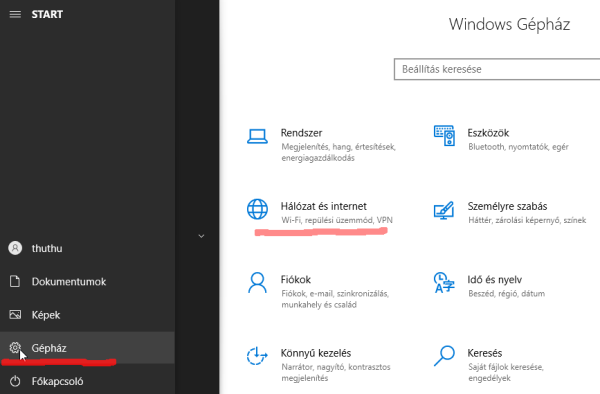Click 'Beszéd, régió, dátum' description
This screenshot has width=600, height=394.
tap(507, 294)
